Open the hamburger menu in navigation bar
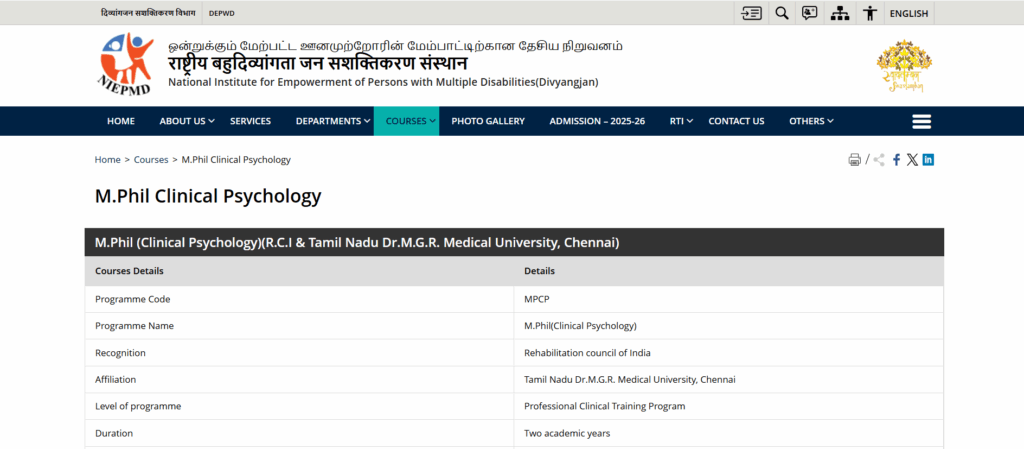Image resolution: width=1024 pixels, height=449 pixels. 921,121
